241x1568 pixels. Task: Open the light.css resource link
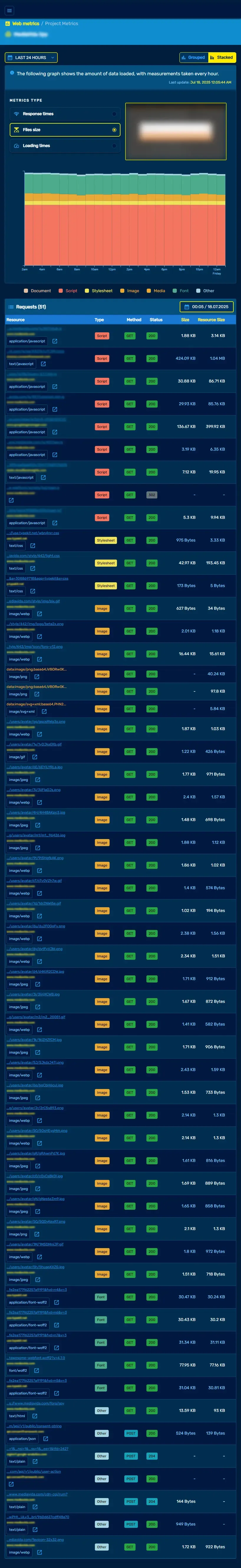(x=33, y=555)
